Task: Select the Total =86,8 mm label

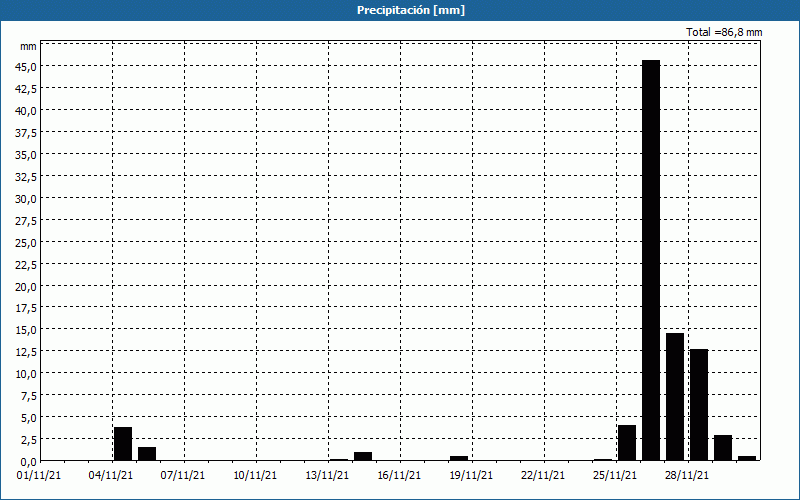Action: (724, 32)
